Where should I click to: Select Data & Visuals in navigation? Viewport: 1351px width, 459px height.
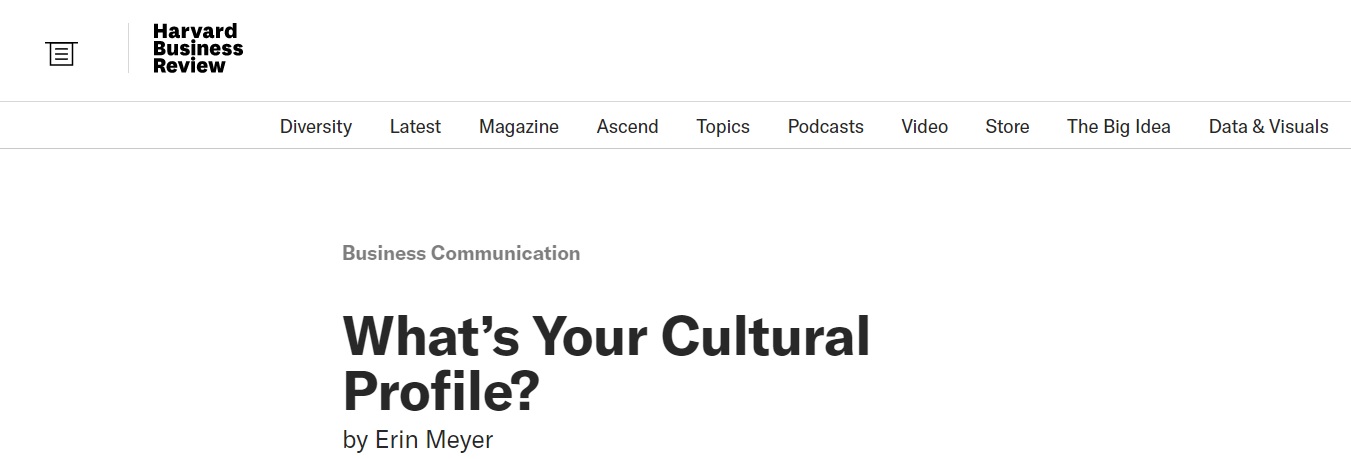(x=1269, y=126)
